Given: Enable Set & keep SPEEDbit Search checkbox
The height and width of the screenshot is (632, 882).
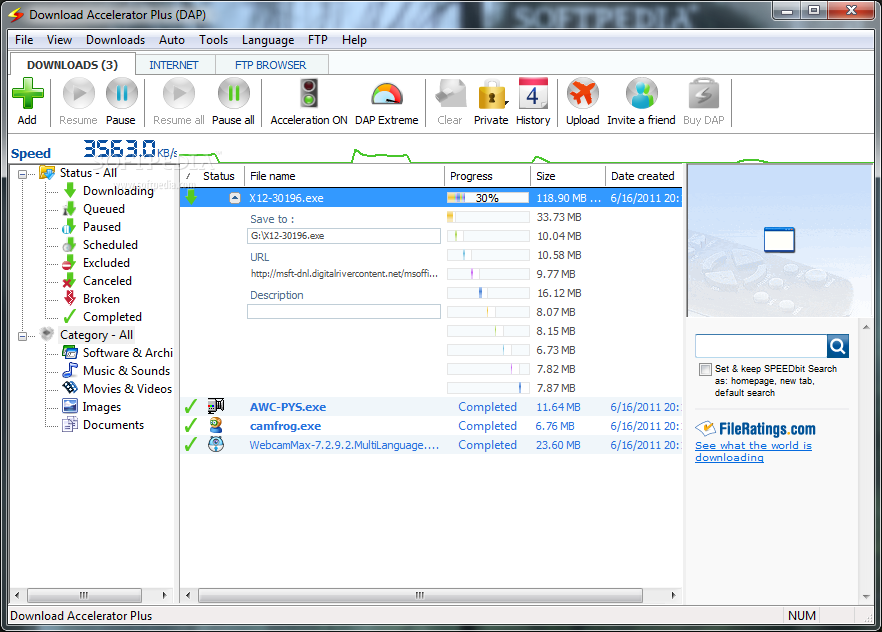Looking at the screenshot, I should [706, 369].
